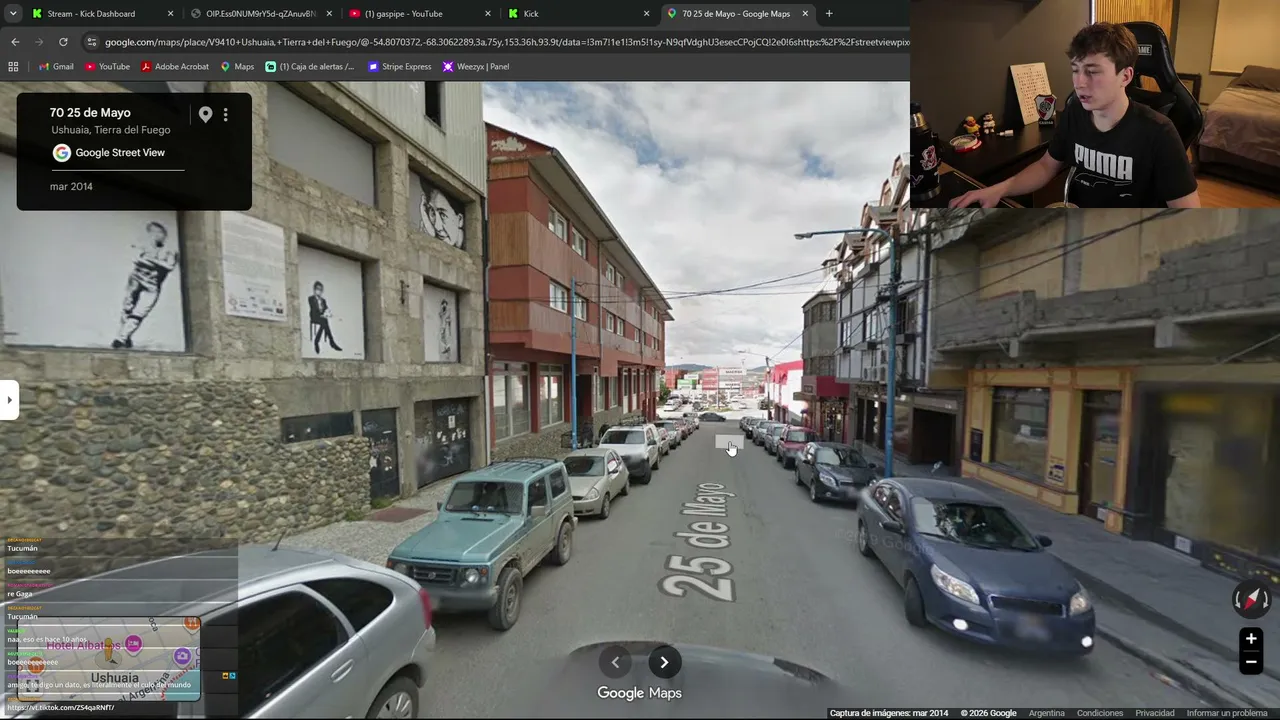1280x720 pixels.
Task: Switch to the gaspipe - YouTube tab
Action: point(420,14)
